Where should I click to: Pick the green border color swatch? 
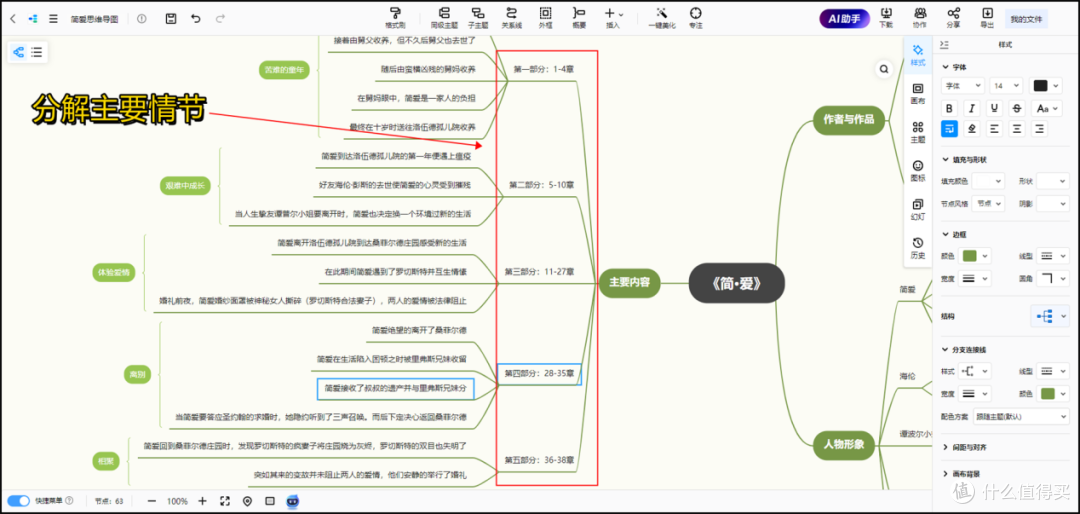point(969,256)
